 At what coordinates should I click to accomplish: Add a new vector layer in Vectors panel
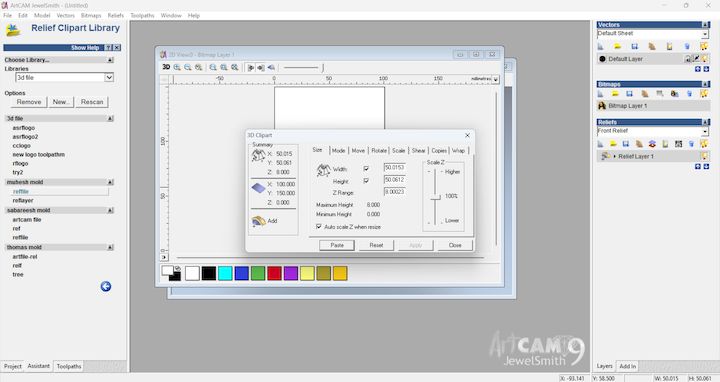coord(601,46)
